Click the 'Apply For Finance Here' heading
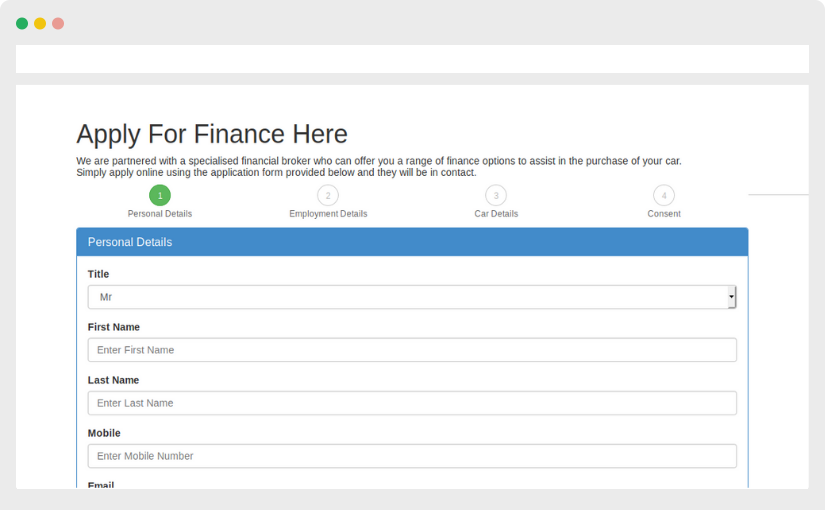Screen dimensions: 825x510 (x=212, y=134)
